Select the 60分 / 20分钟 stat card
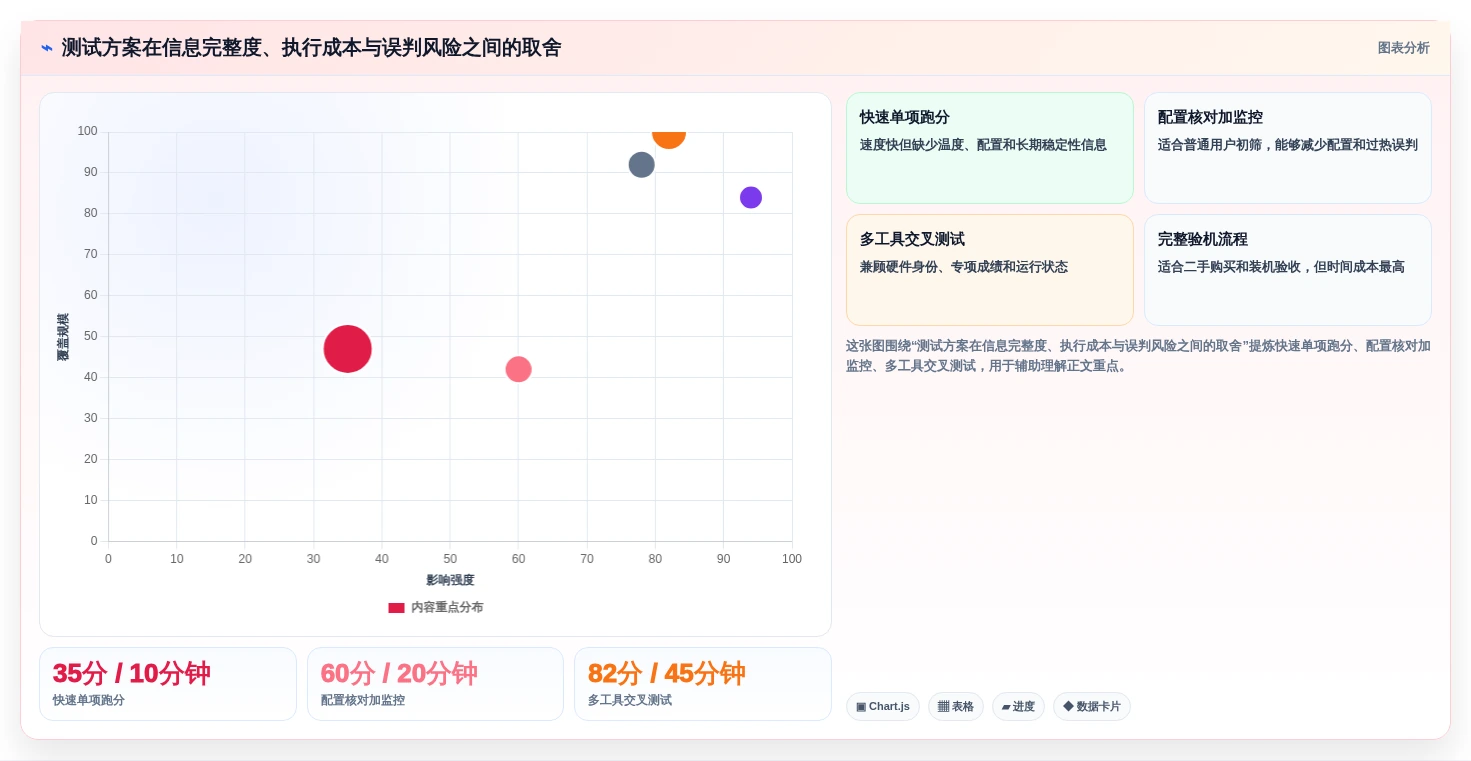Image resolution: width=1471 pixels, height=761 pixels. tap(435, 684)
